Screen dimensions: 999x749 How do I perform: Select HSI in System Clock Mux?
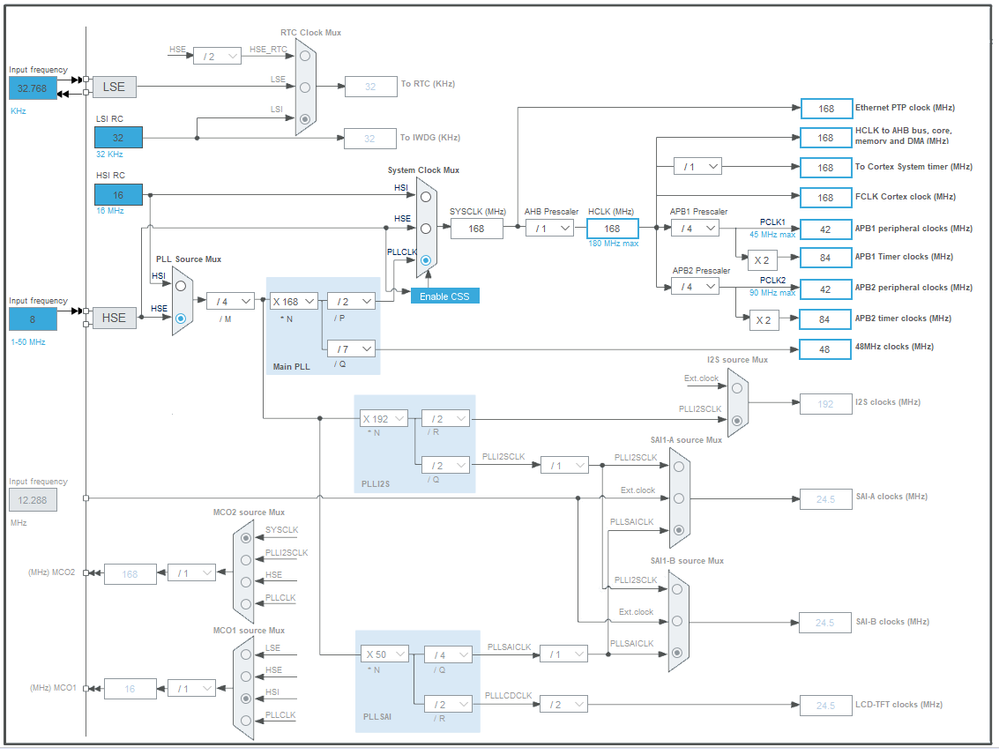coord(426,197)
